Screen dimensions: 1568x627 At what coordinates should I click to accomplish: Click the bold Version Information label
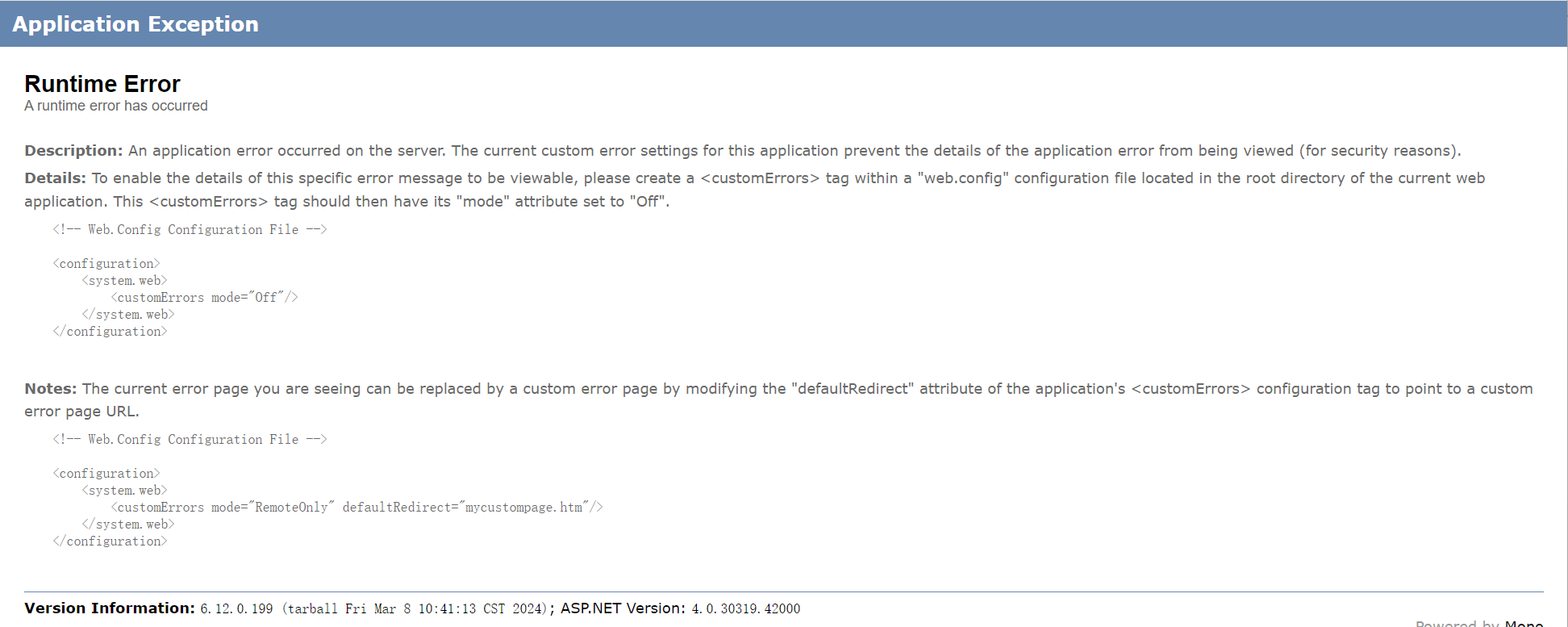(x=110, y=608)
